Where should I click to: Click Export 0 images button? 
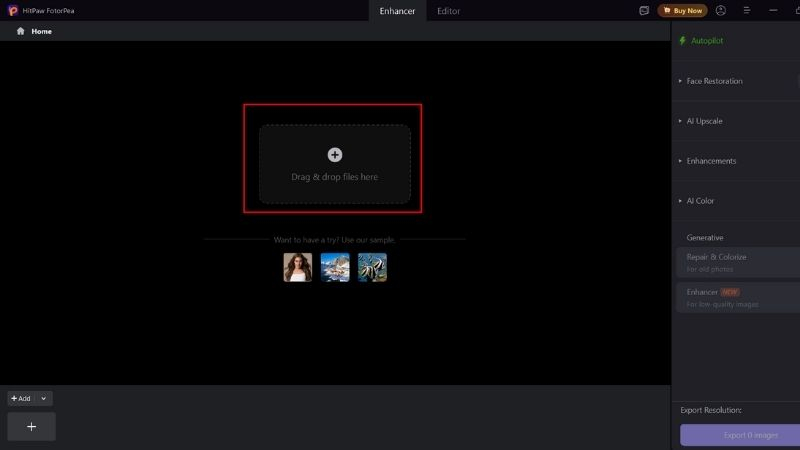coord(740,435)
